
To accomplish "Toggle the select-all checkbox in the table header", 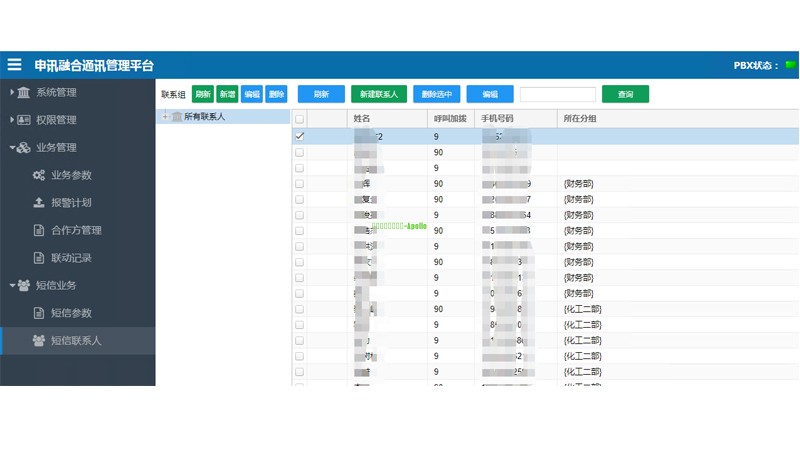I will (x=299, y=118).
